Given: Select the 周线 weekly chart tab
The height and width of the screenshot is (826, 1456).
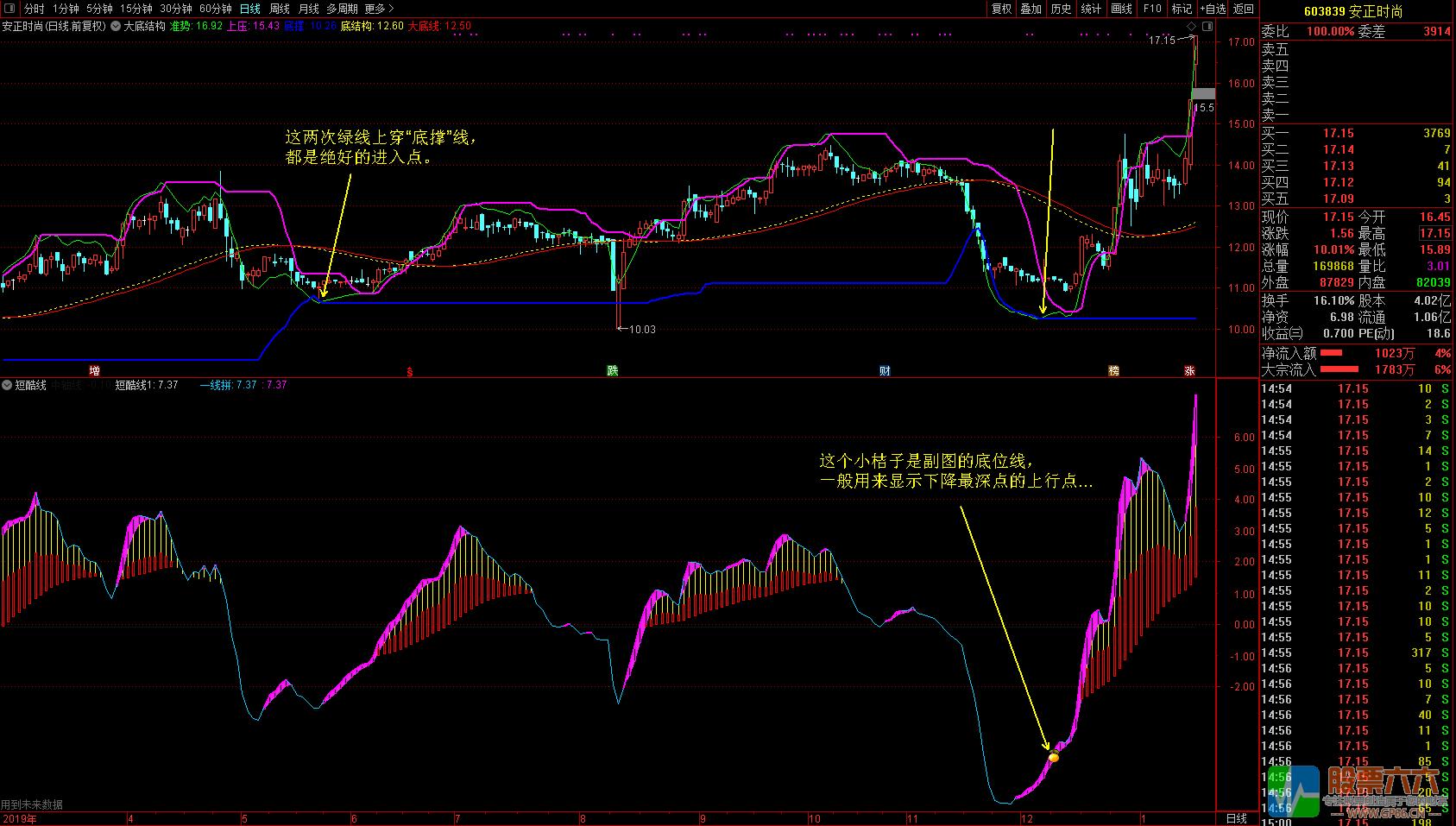Looking at the screenshot, I should (x=280, y=9).
